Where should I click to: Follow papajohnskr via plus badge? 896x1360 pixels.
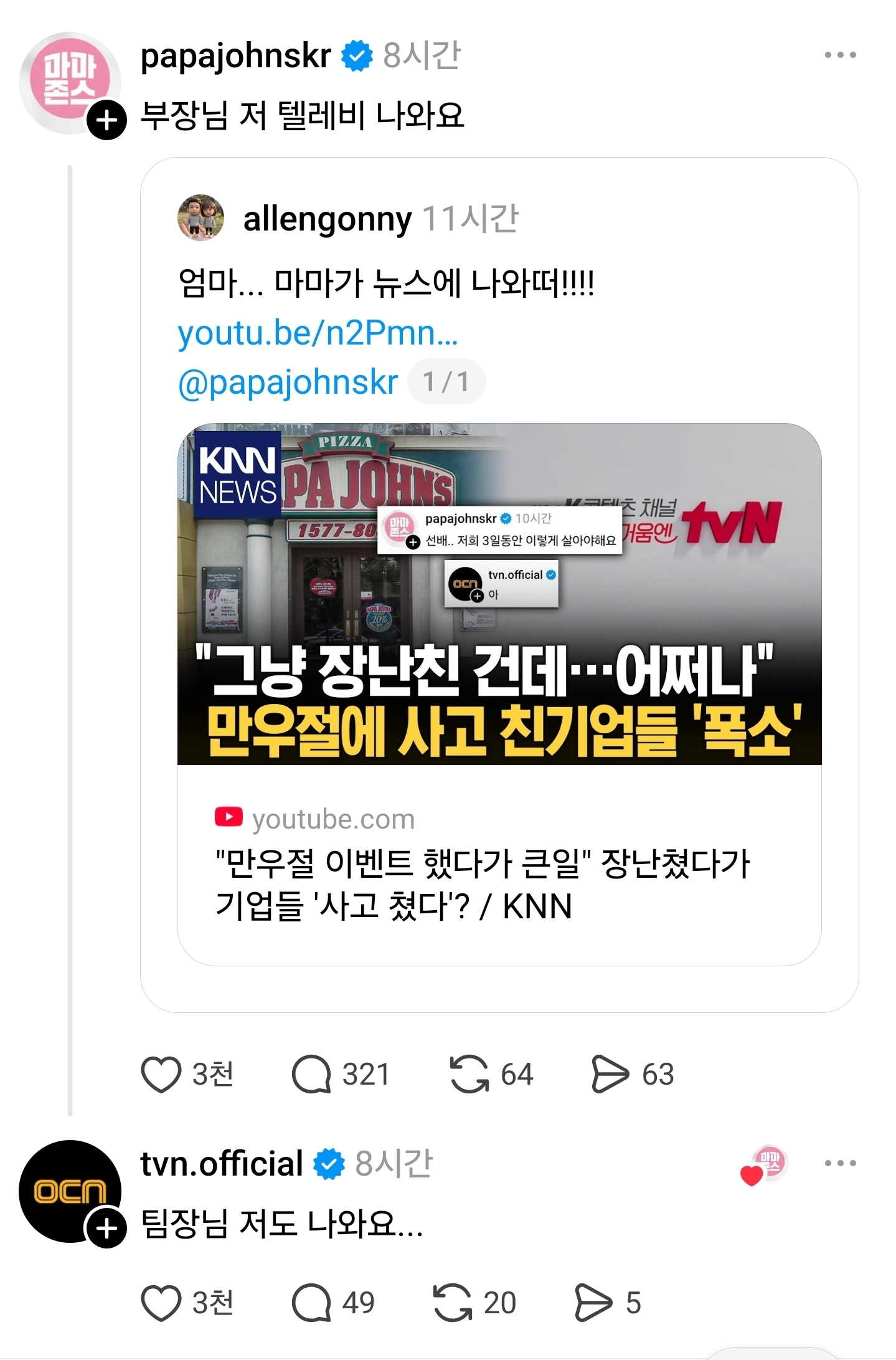(107, 119)
